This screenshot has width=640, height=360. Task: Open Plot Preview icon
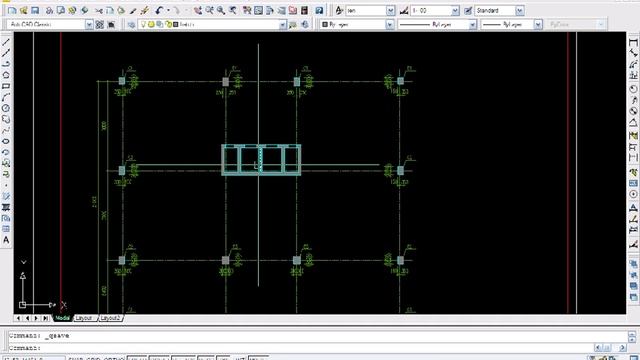(60, 11)
